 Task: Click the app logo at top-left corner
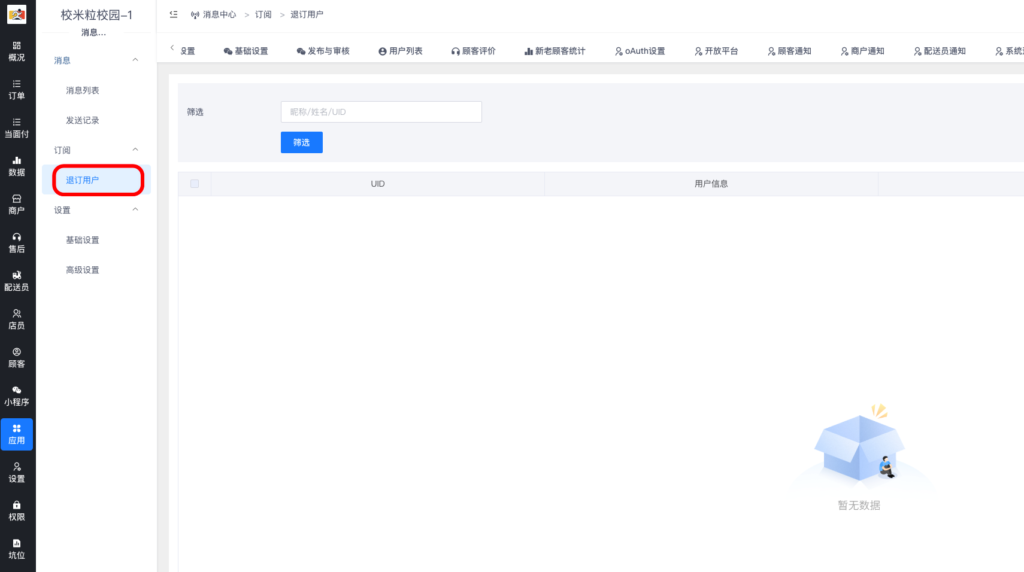click(x=16, y=14)
